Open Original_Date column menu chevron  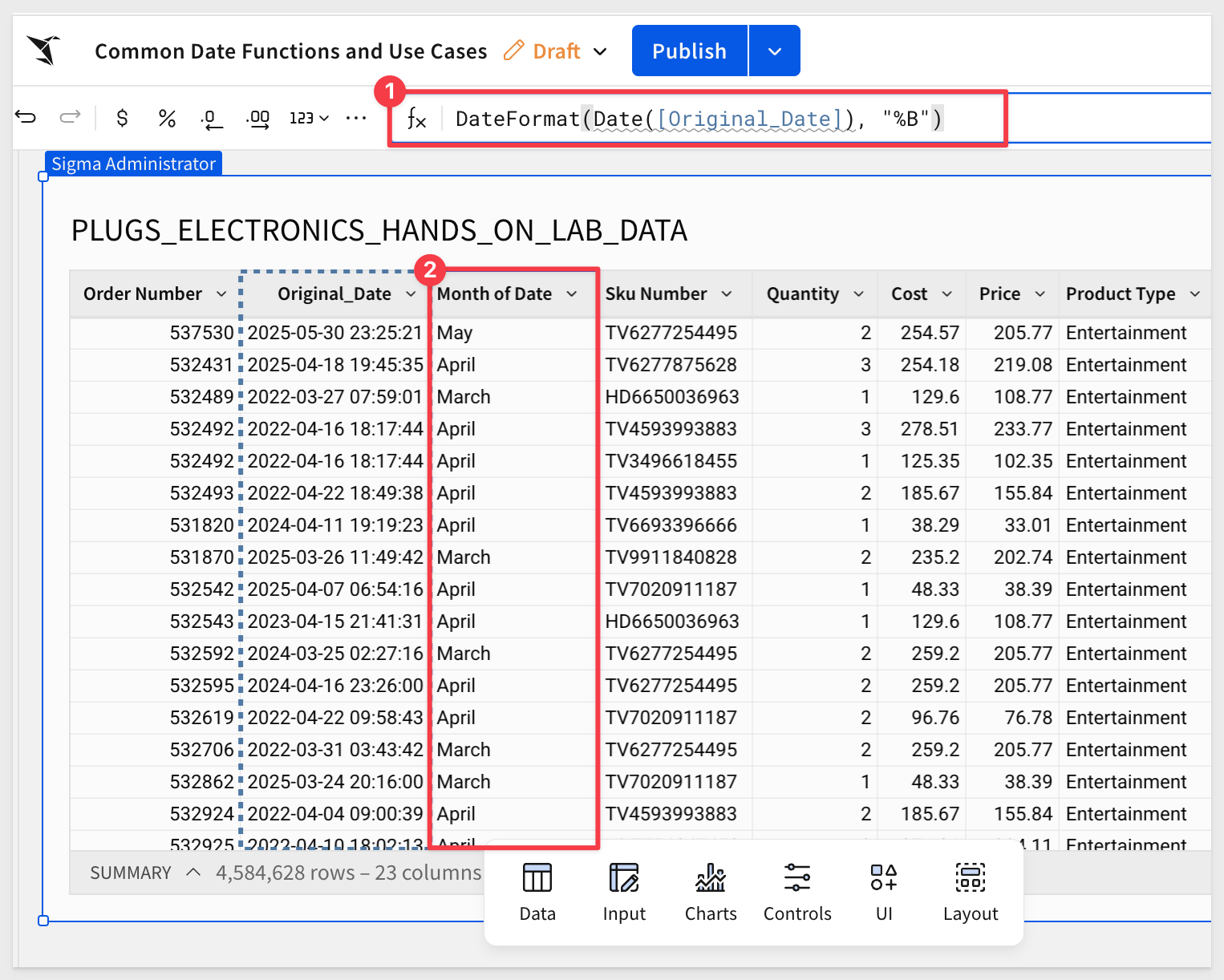411,294
